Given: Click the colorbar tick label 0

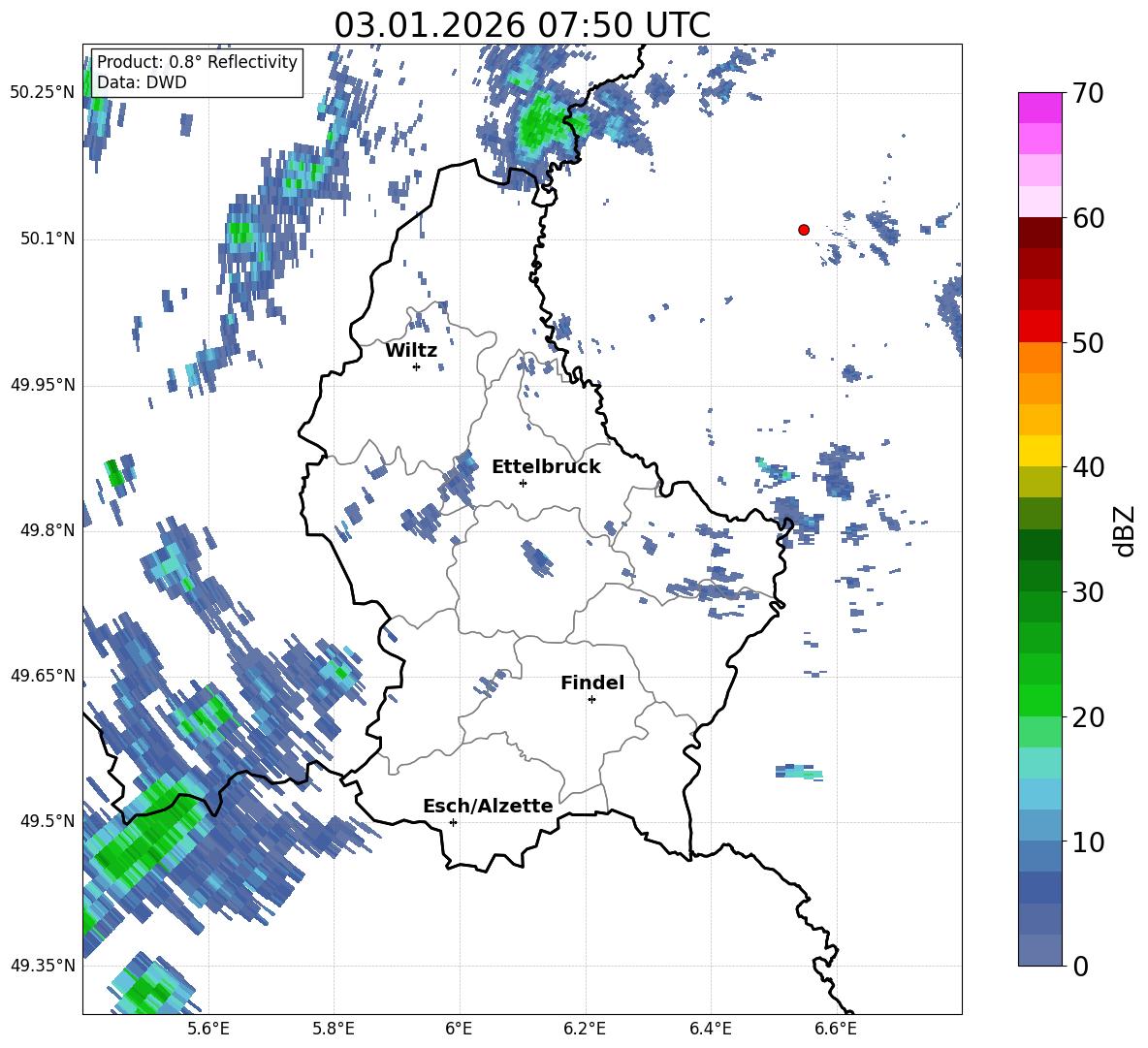Looking at the screenshot, I should pos(1081,966).
